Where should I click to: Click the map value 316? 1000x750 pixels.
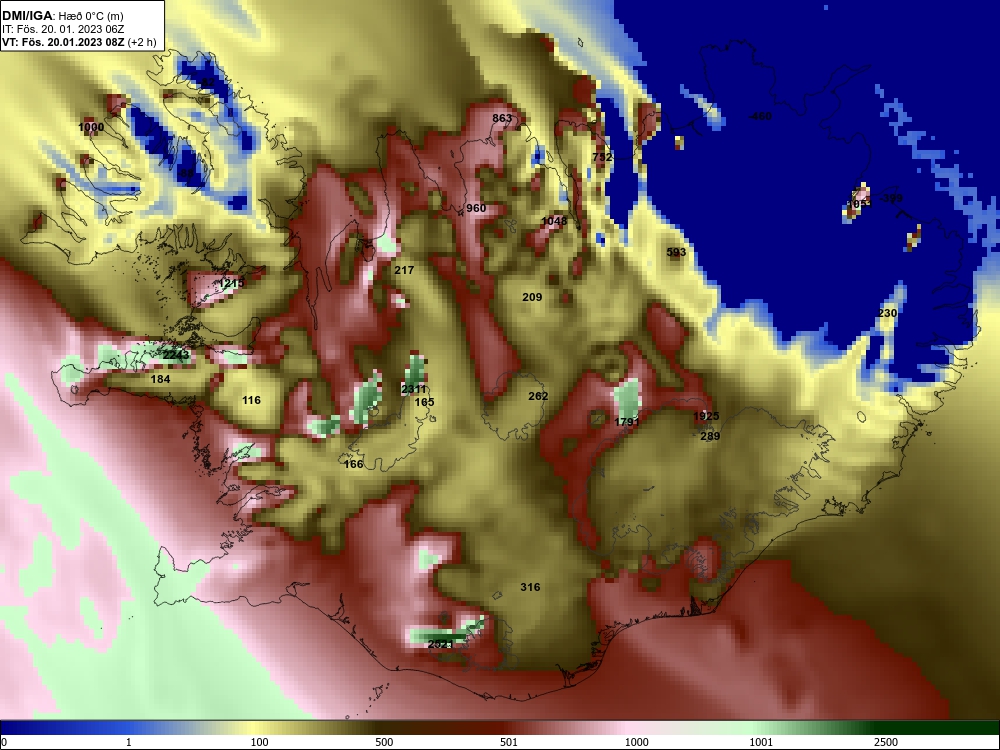(530, 587)
